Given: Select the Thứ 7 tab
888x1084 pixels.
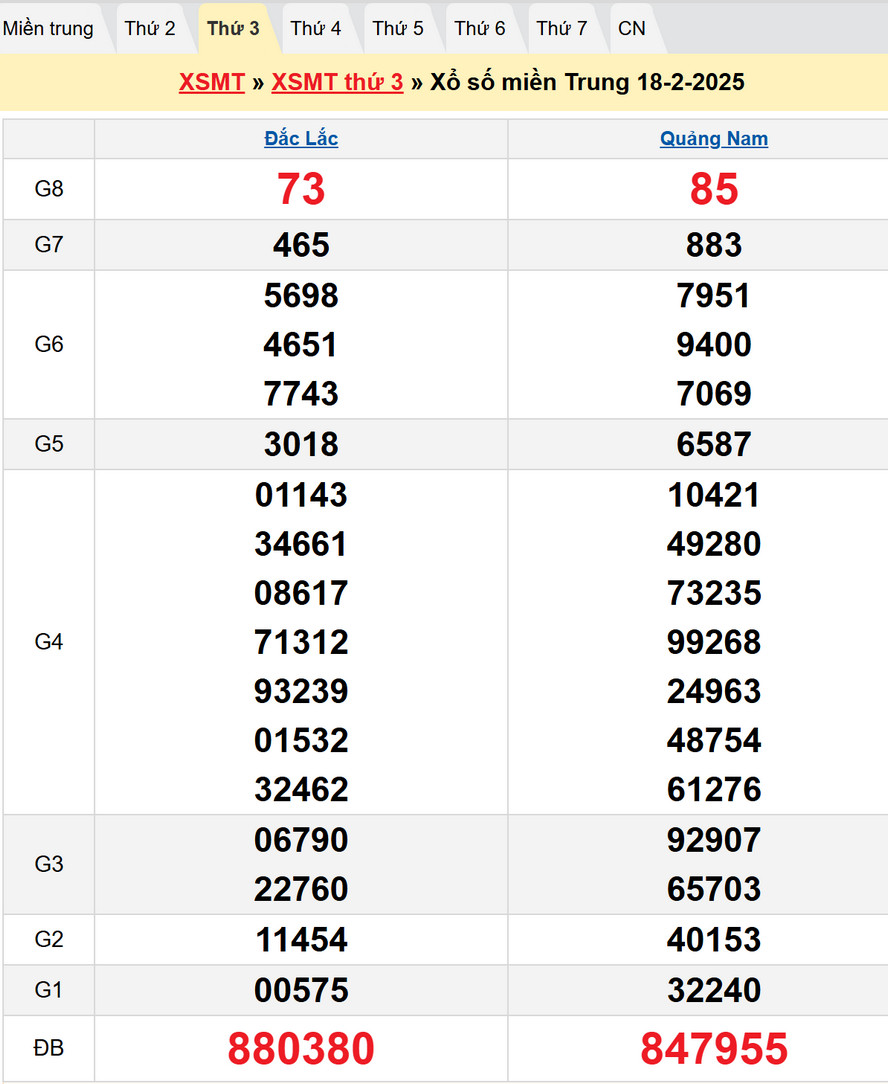Looking at the screenshot, I should point(562,28).
